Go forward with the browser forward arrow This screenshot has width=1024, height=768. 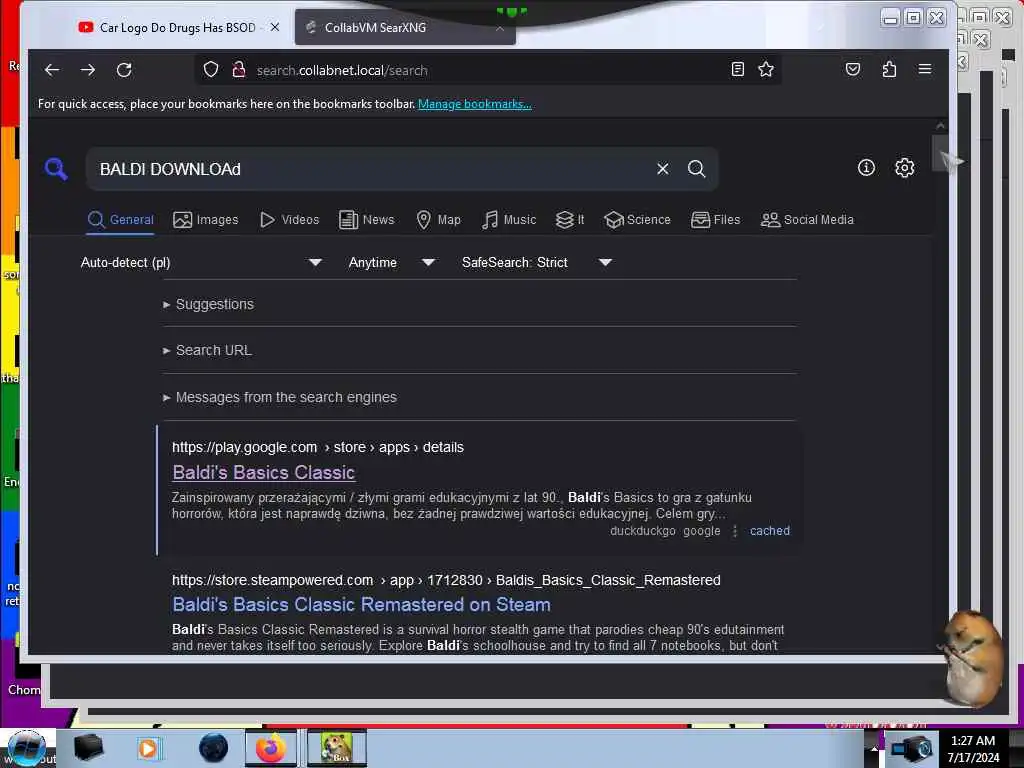(88, 70)
